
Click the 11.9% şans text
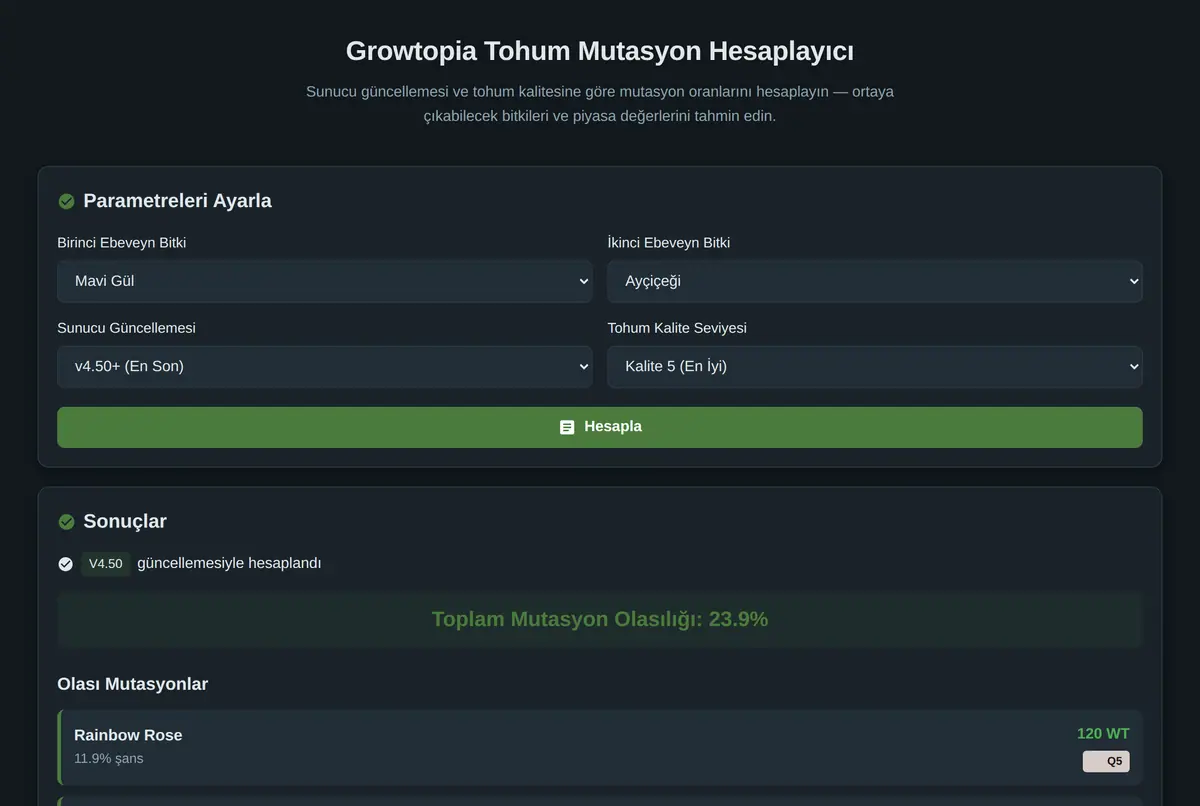pos(109,758)
